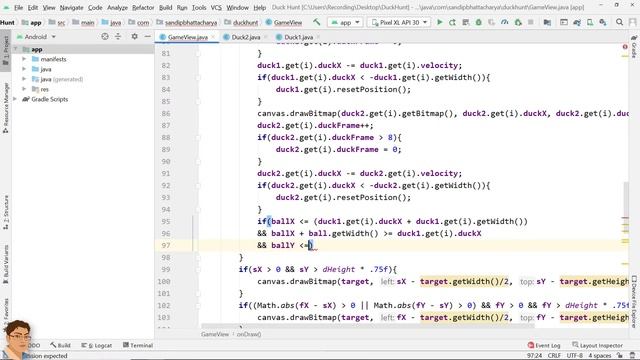Start debugging with the green bug icon
The image size is (640, 360).
(478, 22)
